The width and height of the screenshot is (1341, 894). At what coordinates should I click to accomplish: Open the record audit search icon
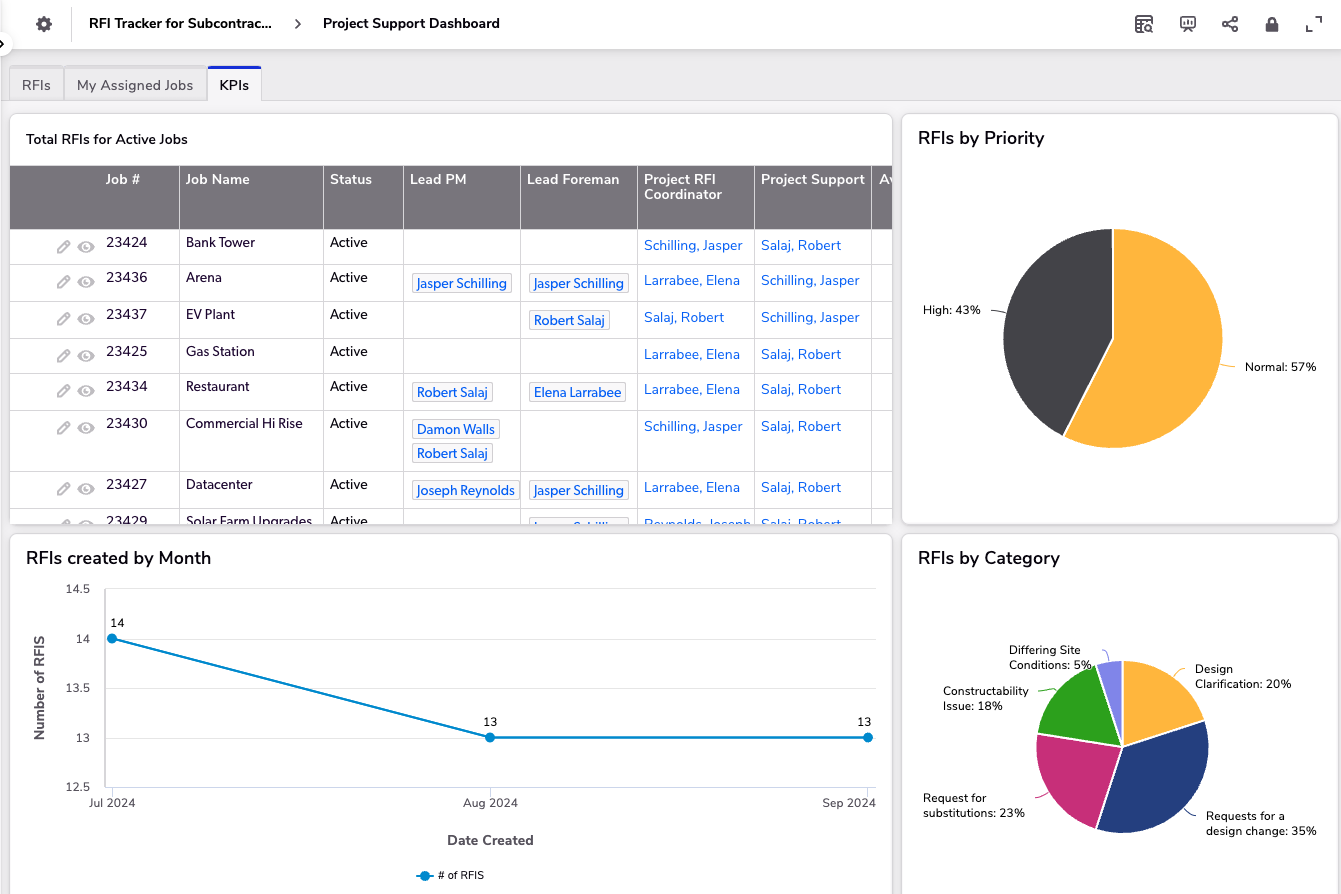[1143, 23]
